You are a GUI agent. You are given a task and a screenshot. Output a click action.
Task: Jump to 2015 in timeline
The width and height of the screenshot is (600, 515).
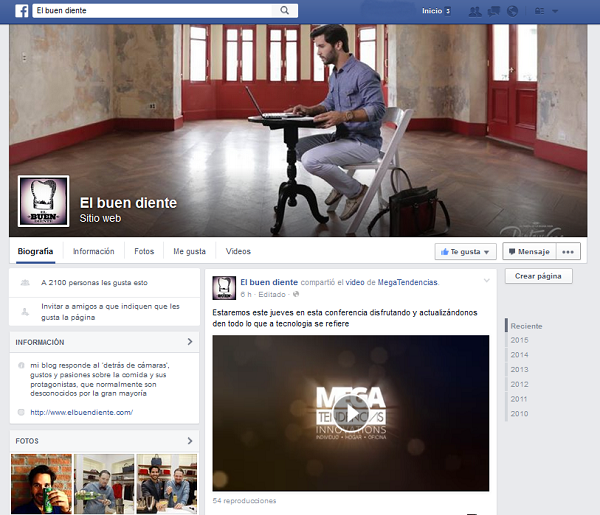(519, 340)
